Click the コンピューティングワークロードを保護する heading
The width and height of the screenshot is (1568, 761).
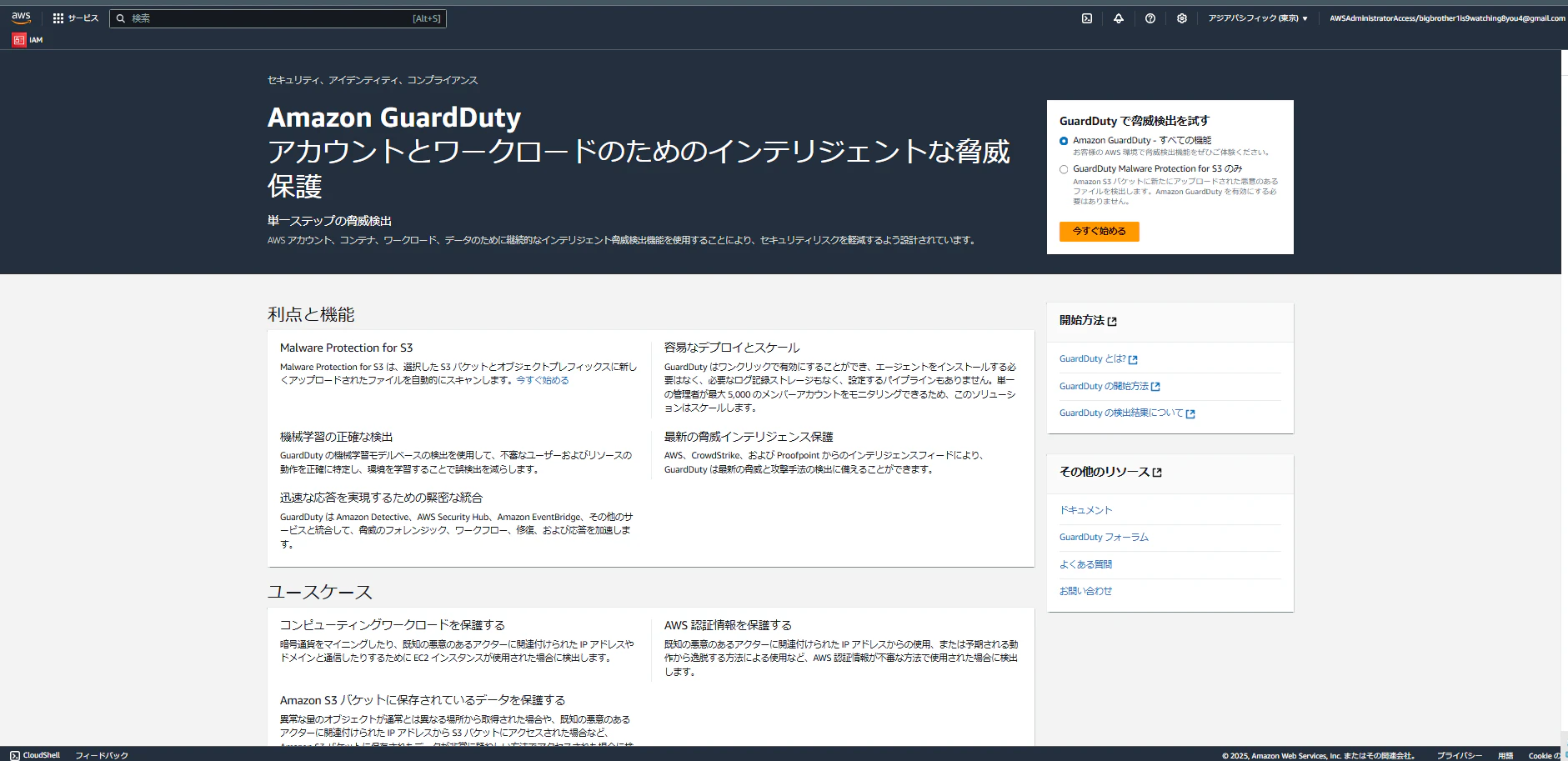coord(393,625)
